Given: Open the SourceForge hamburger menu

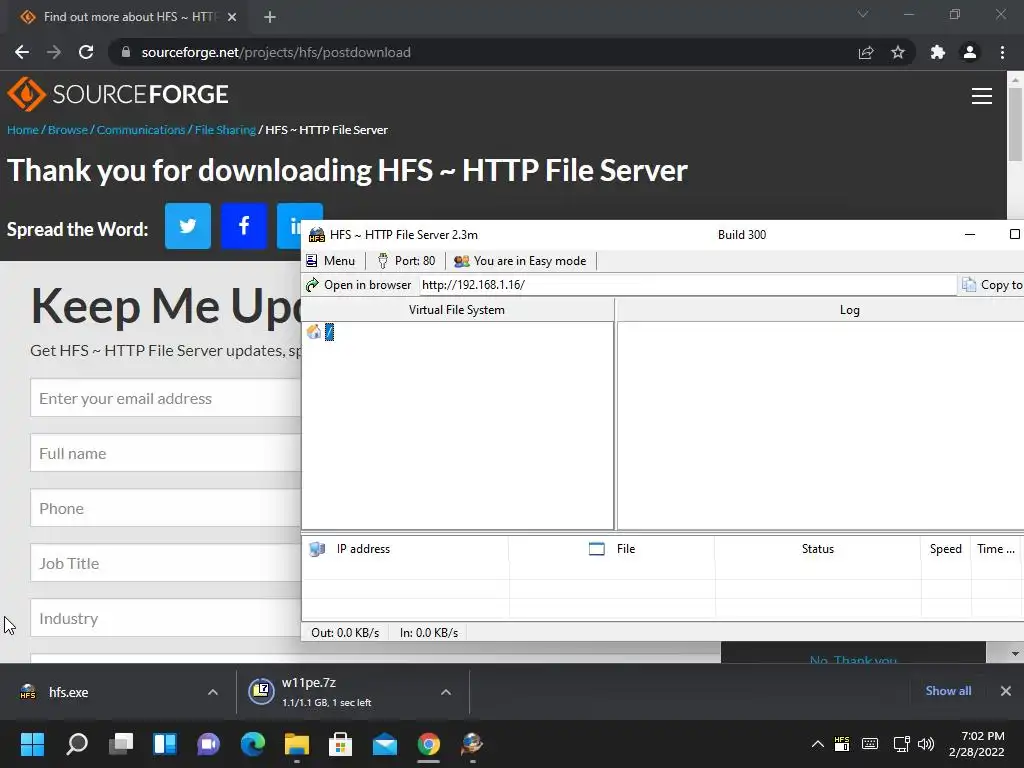Looking at the screenshot, I should click(x=982, y=96).
